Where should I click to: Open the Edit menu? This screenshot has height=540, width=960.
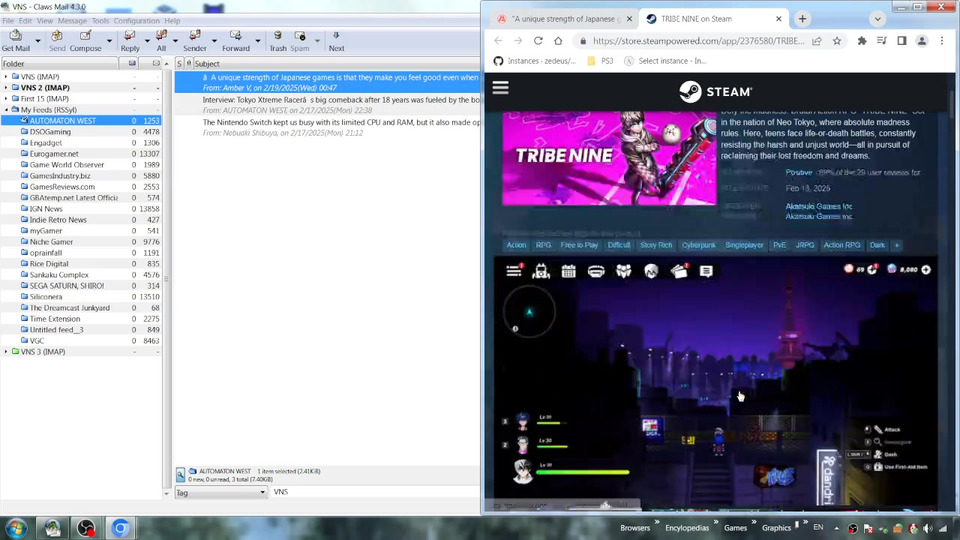point(25,21)
